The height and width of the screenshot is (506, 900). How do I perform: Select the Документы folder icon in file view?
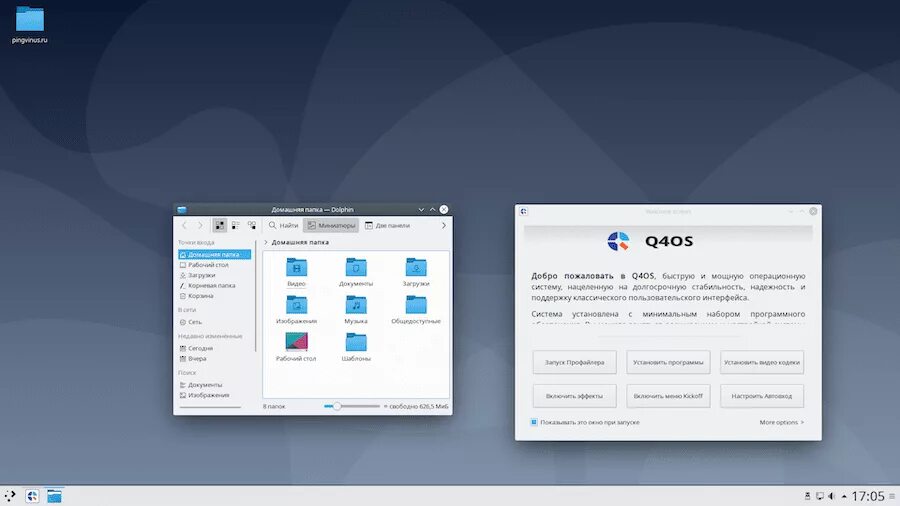[356, 267]
